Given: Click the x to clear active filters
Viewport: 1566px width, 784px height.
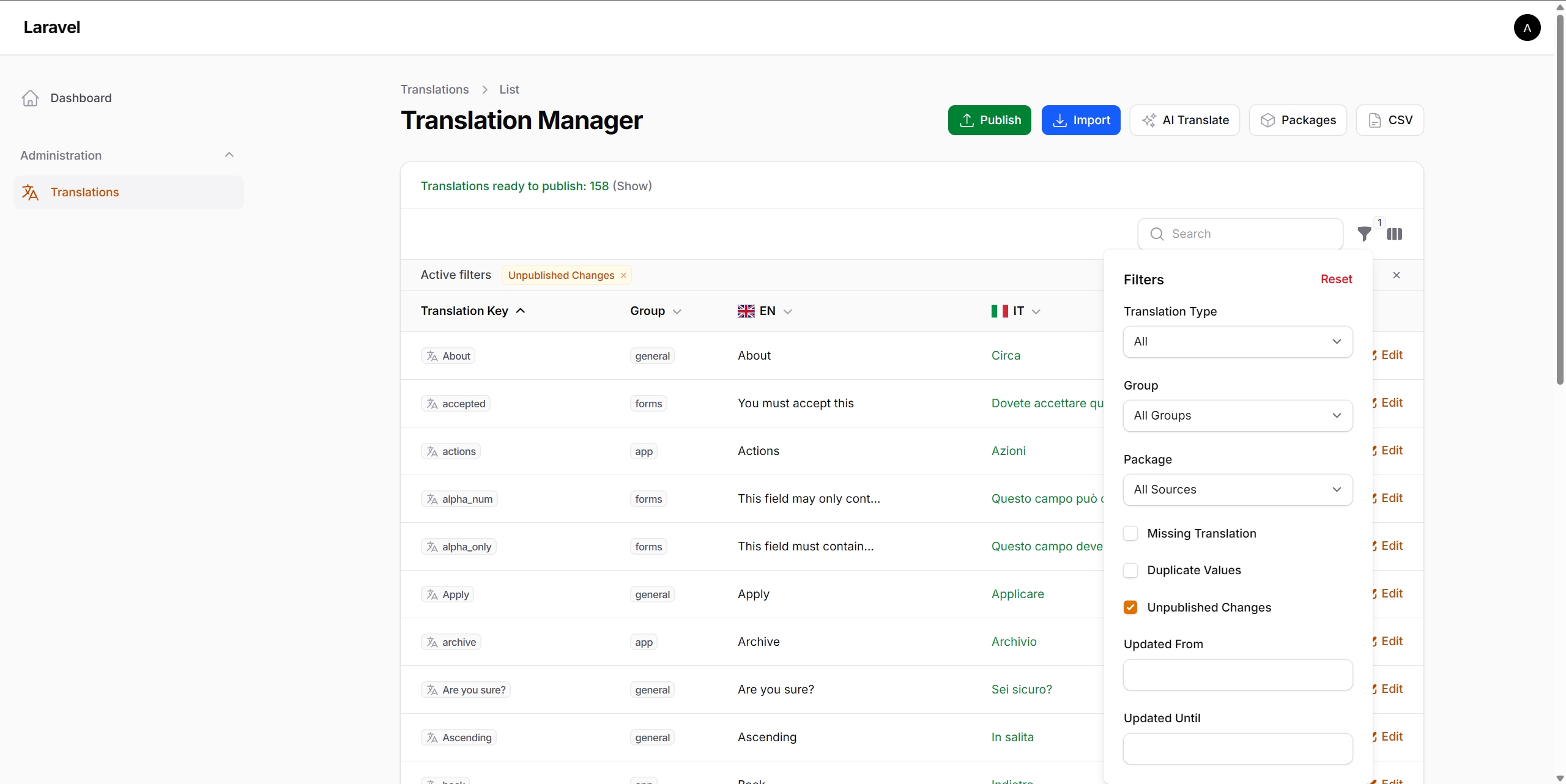Looking at the screenshot, I should coord(1396,275).
